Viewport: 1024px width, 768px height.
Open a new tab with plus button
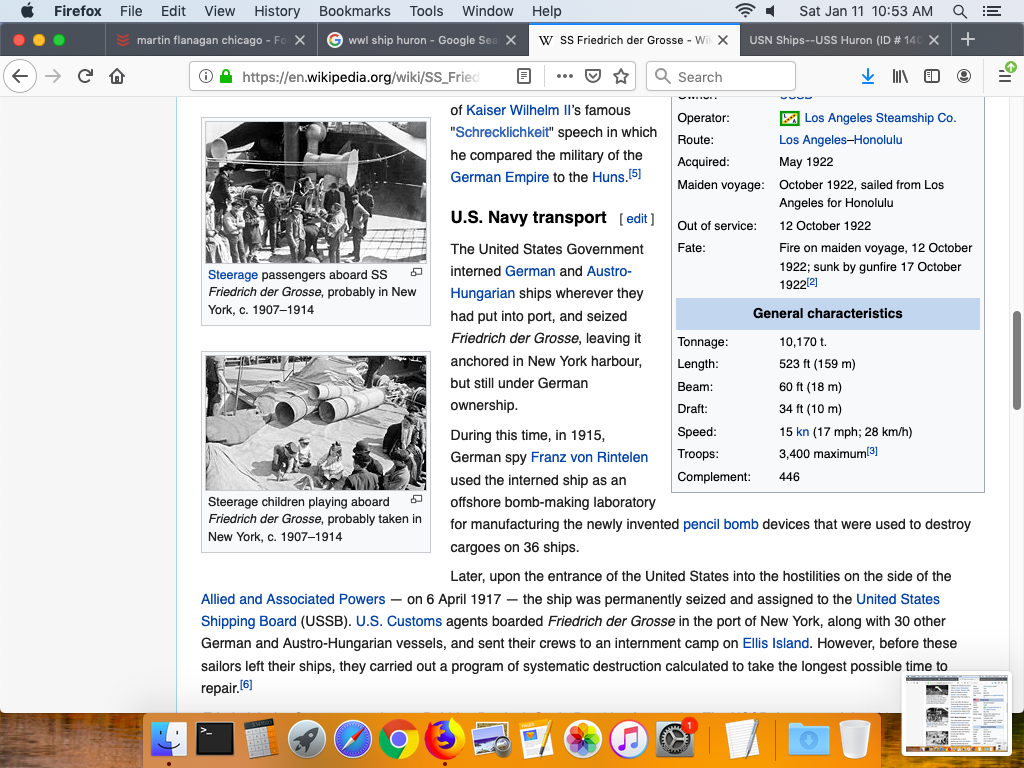click(967, 40)
